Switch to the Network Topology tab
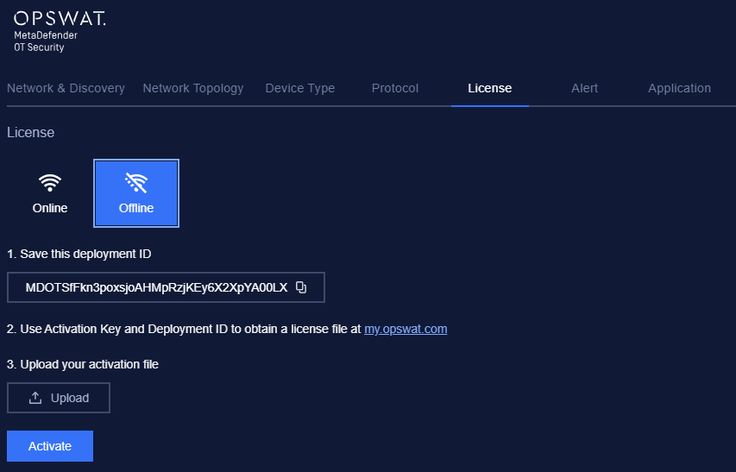 tap(193, 88)
